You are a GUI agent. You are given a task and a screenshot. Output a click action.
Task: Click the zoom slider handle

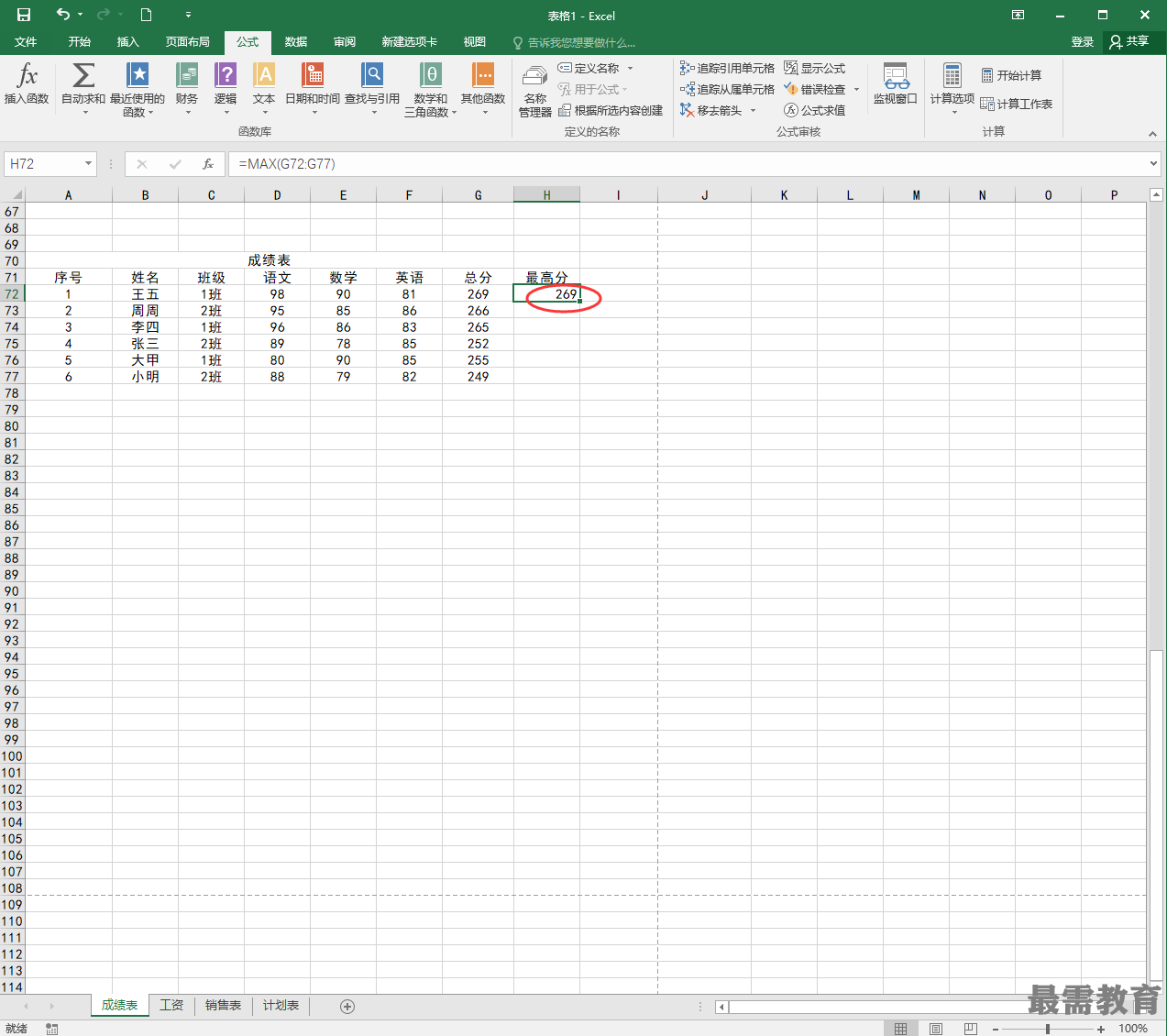[x=1048, y=1029]
